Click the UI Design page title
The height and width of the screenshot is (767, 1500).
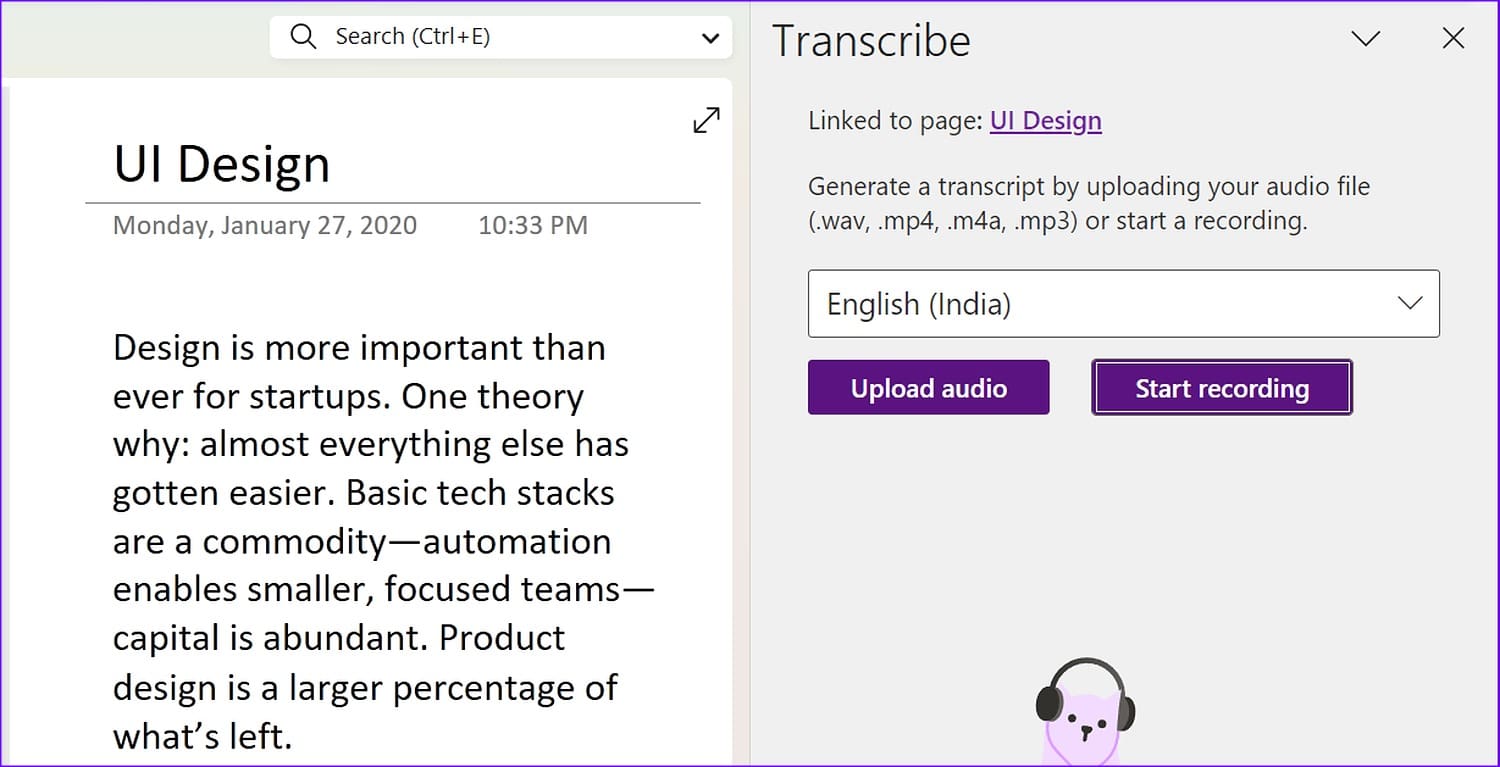pos(221,165)
